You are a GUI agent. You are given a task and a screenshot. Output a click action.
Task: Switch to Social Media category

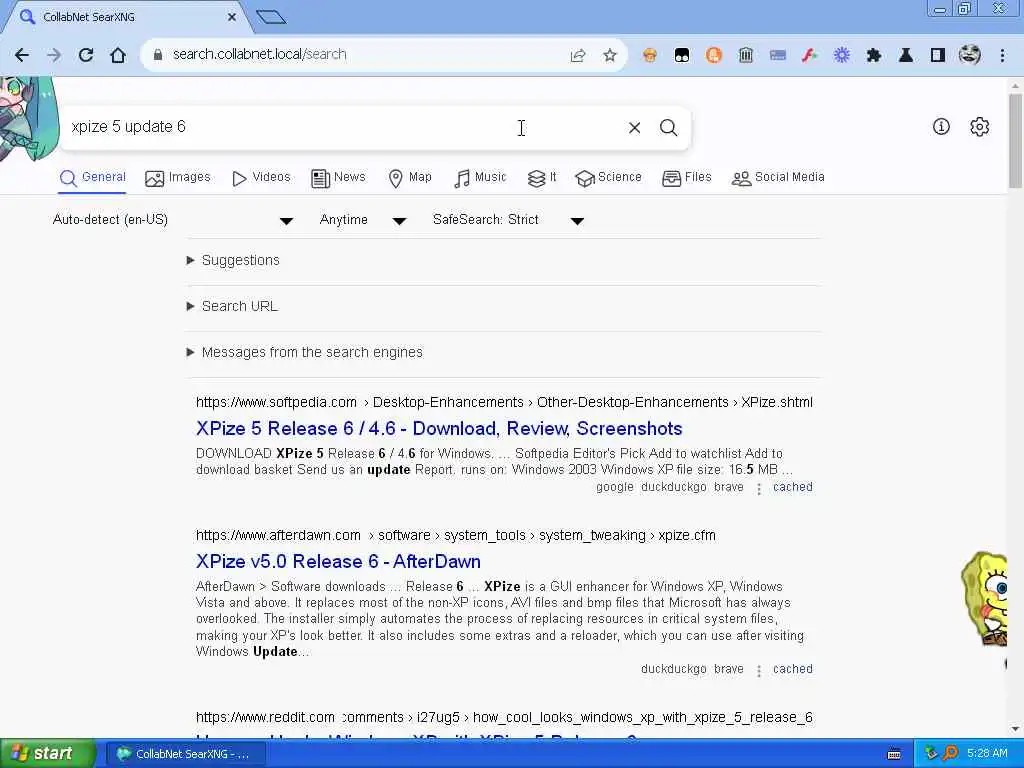coord(778,178)
